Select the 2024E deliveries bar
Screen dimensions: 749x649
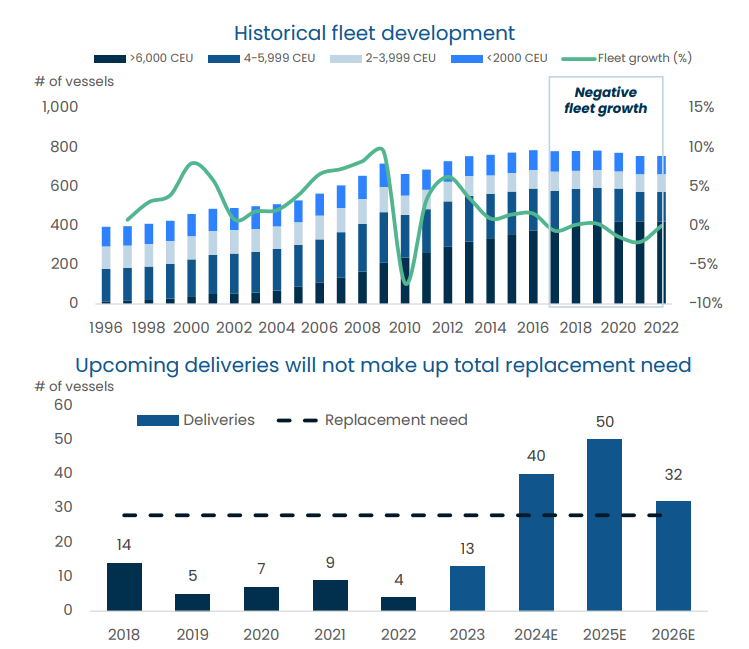[536, 542]
